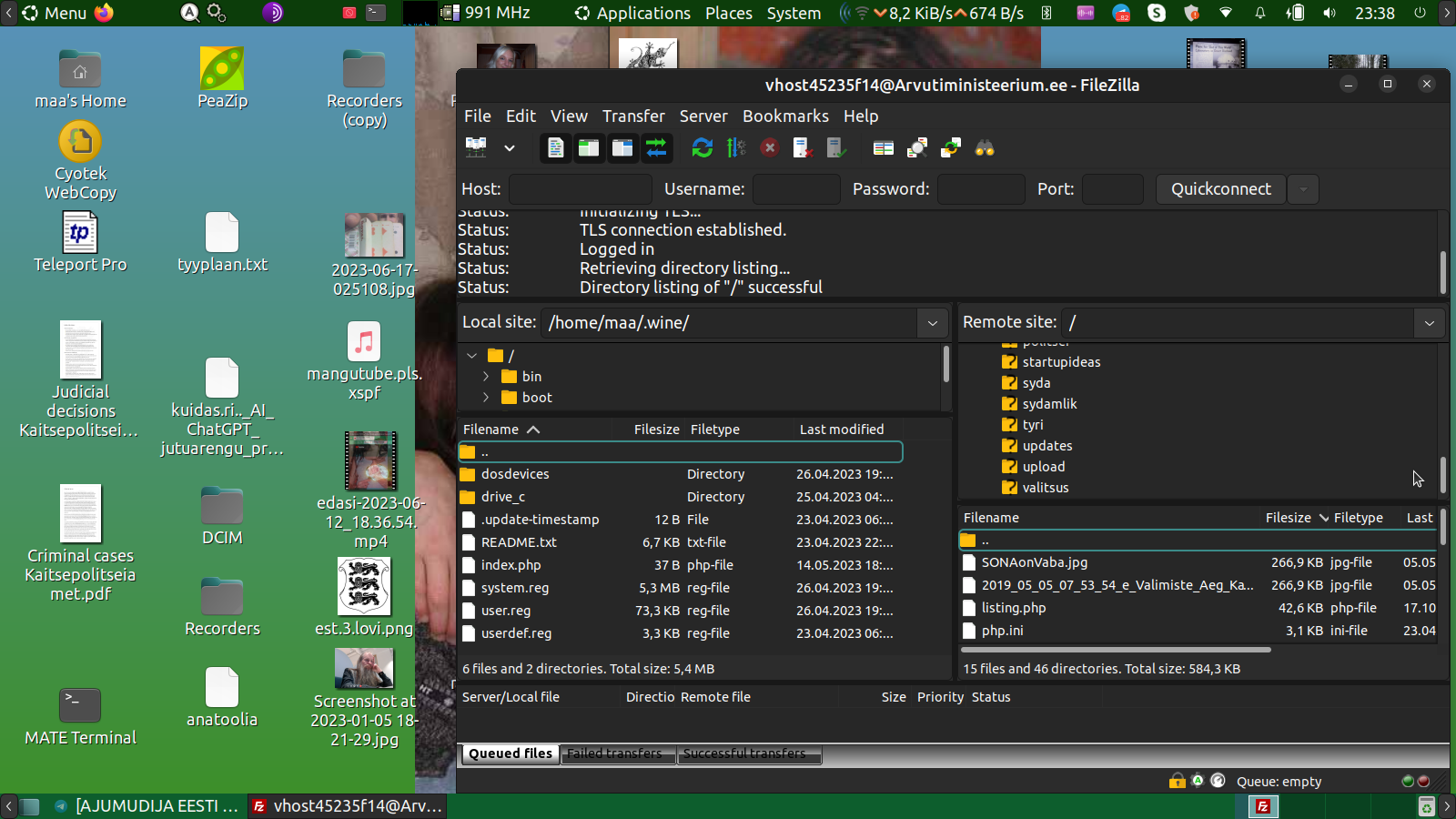Viewport: 1456px width, 819px height.
Task: Open the filename filters magnifier icon
Action: [917, 147]
